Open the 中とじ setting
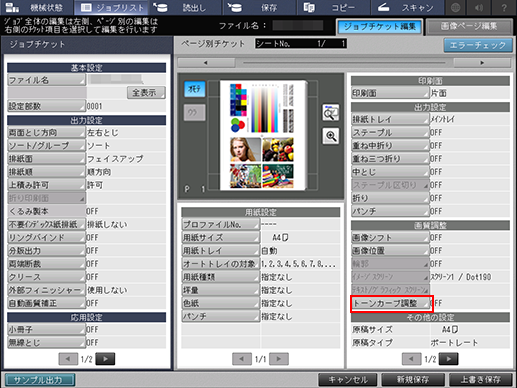Screen dimensions: 517x388 tap(390, 172)
